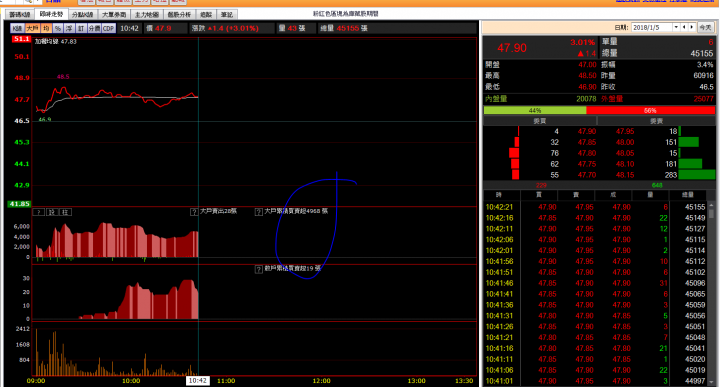Screen dimensions: 720x387
Task: Click the trade row at 10:41:16
Action: point(595,348)
